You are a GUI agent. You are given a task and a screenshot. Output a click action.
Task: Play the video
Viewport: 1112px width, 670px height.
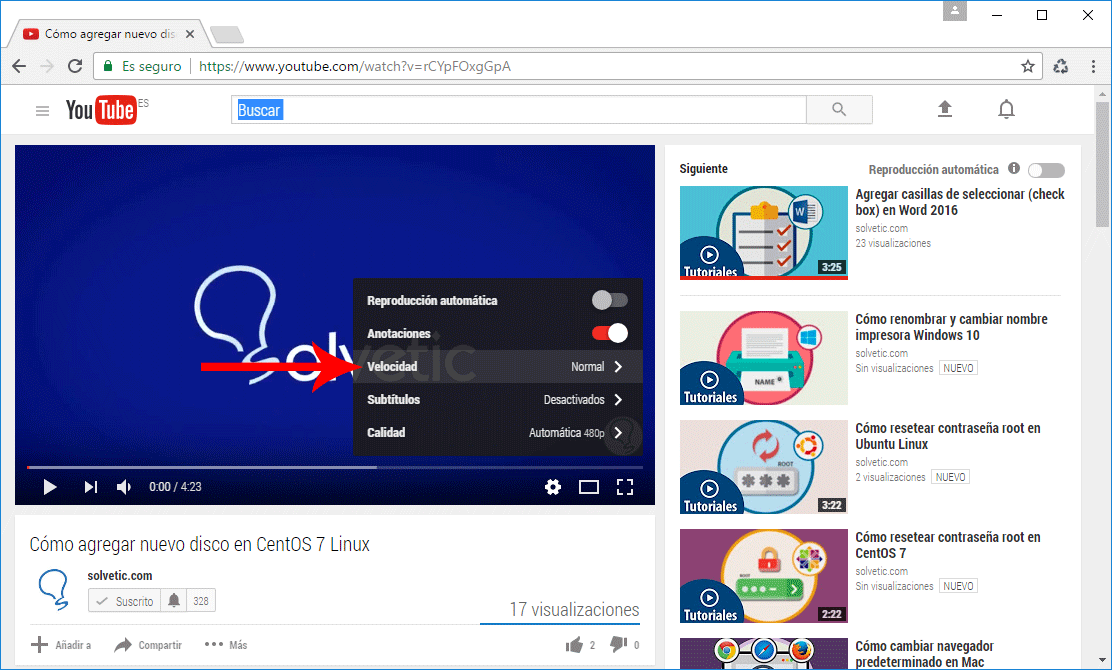pos(50,487)
